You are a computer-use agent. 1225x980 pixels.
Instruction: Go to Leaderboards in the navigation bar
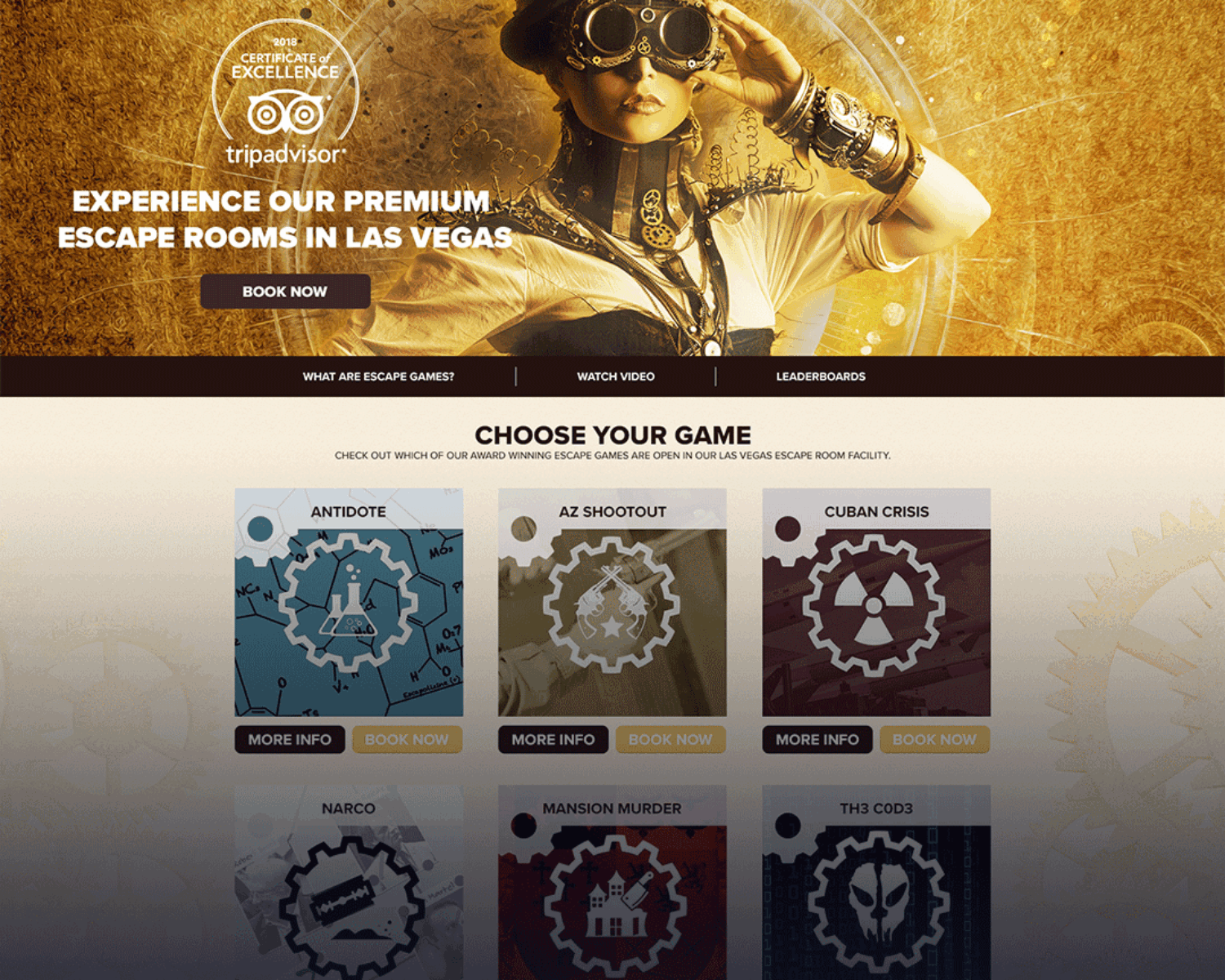[x=821, y=376]
